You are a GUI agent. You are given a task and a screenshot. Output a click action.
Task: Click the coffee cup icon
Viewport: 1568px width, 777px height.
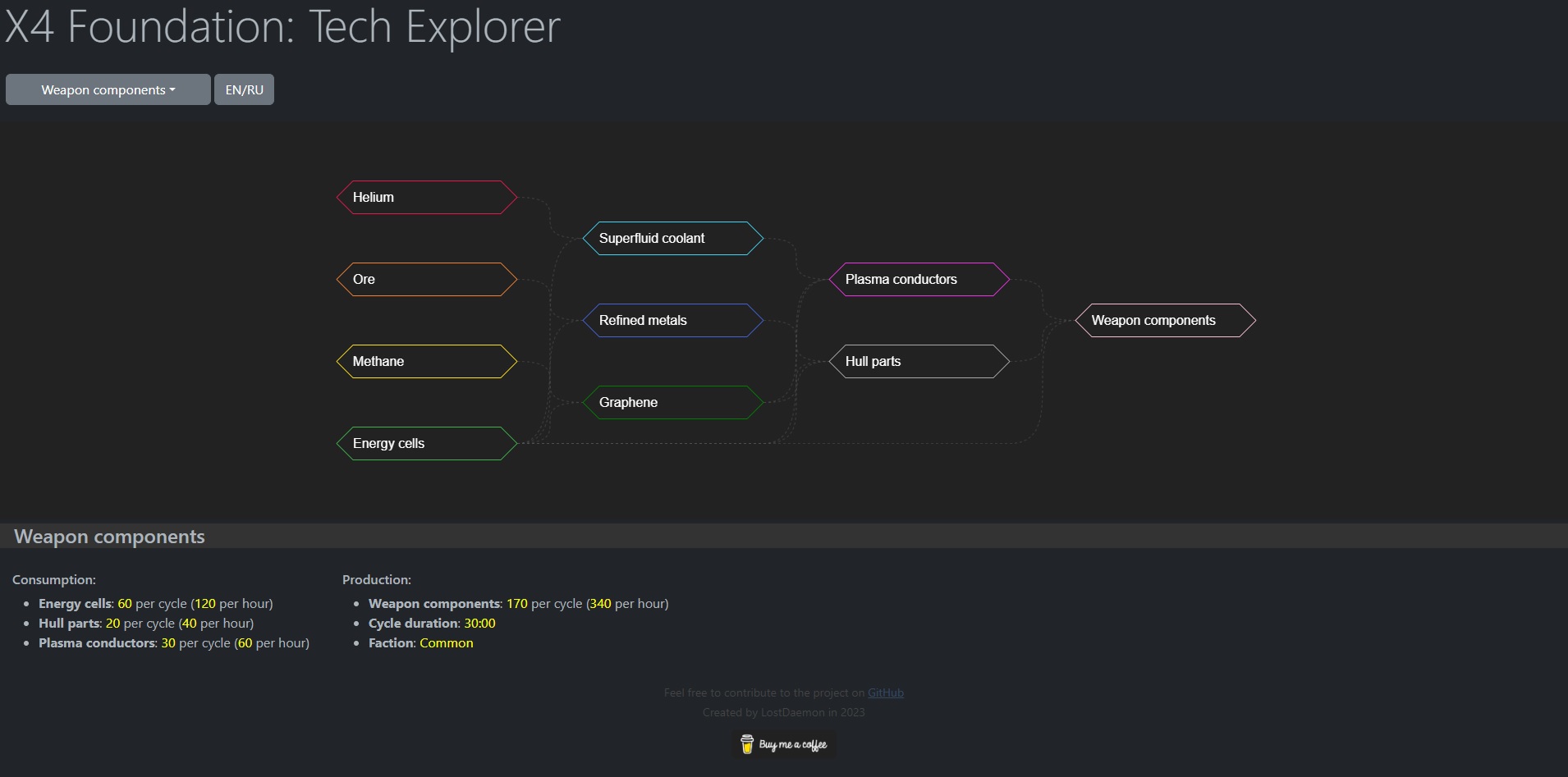[747, 744]
